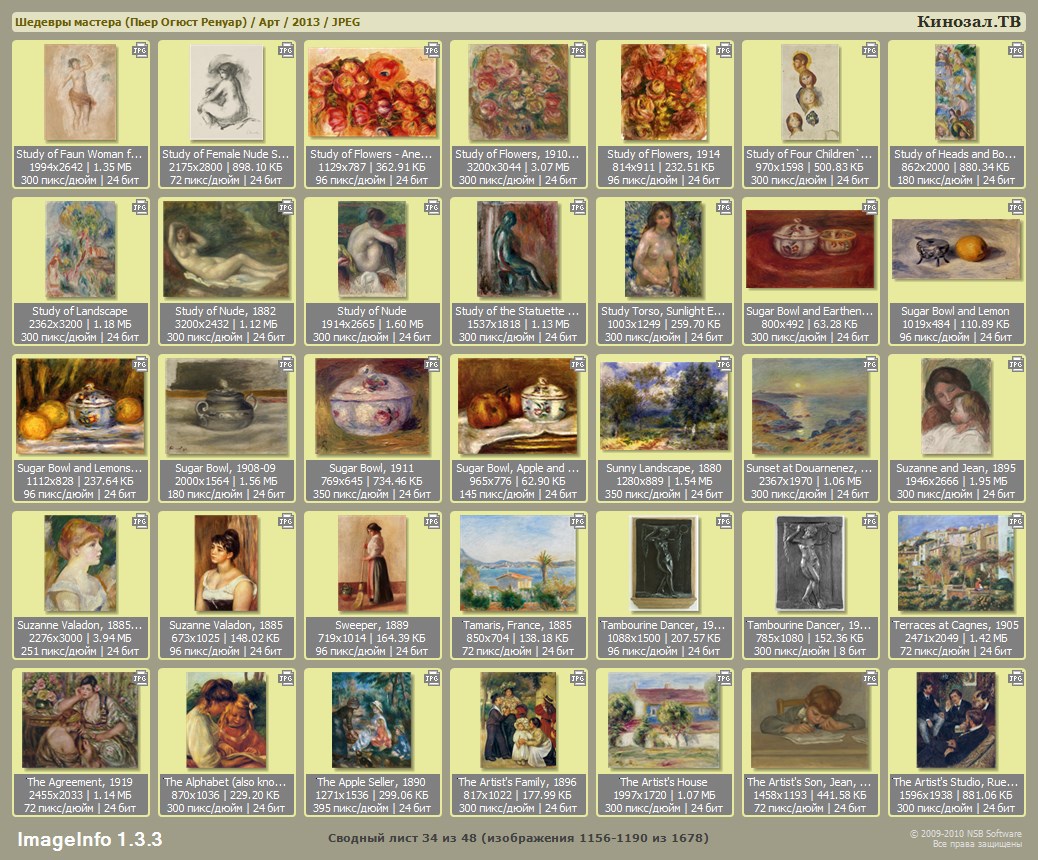
Task: Select the JPG badge on Study of Flowers - Ane… card
Action: 432,51
